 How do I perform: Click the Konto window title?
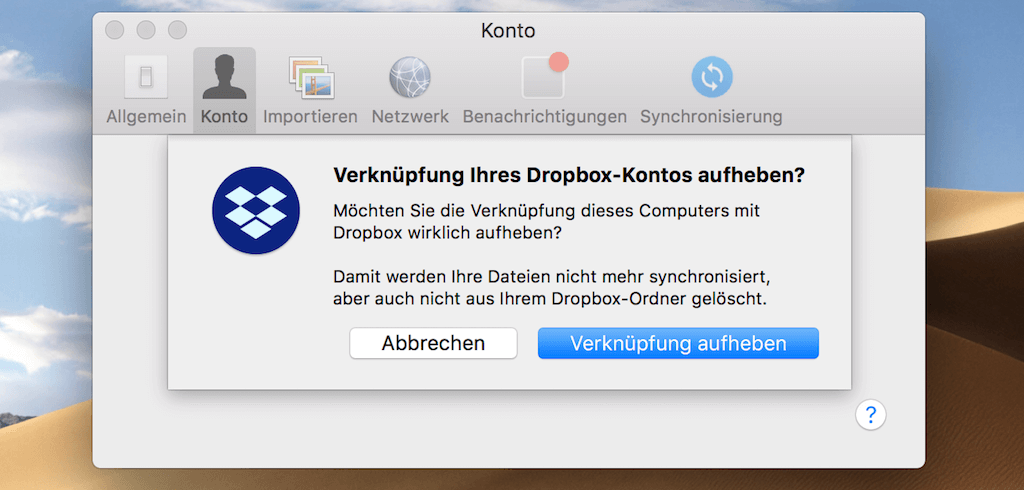[508, 30]
